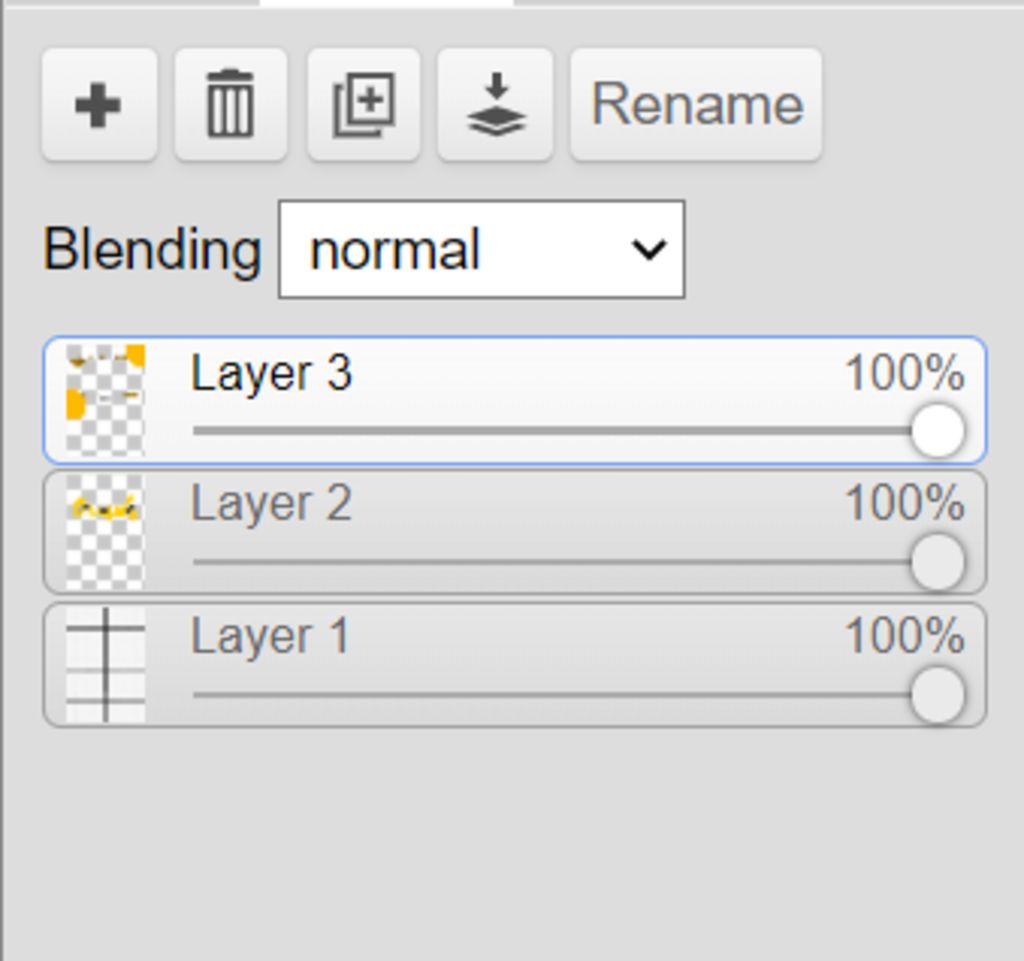Click the 100% opacity value of Layer 1
The image size is (1024, 961).
tap(904, 636)
